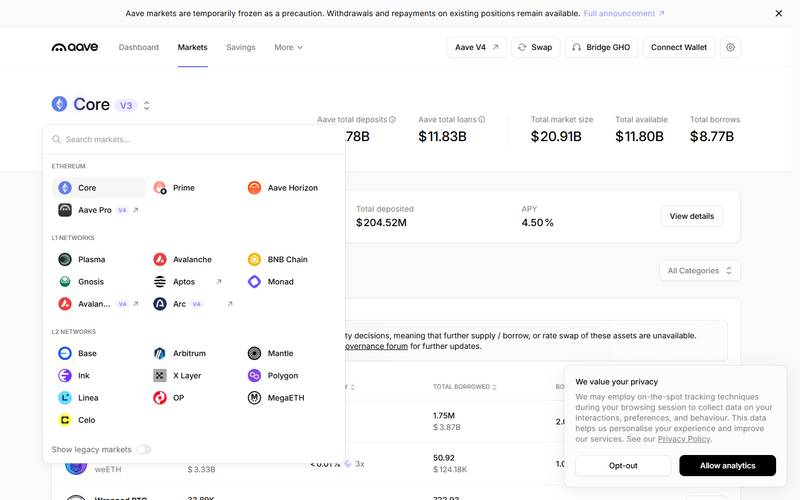Click Allow analytics in privacy popup
Image resolution: width=800 pixels, height=500 pixels.
(x=728, y=465)
